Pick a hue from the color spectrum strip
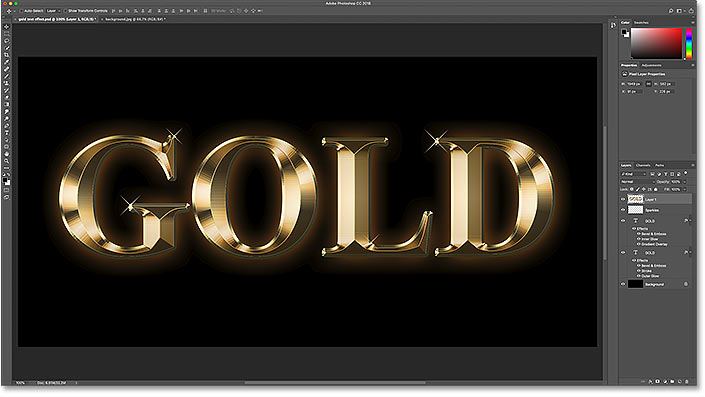Image resolution: width=705 pixels, height=397 pixels. pos(689,43)
